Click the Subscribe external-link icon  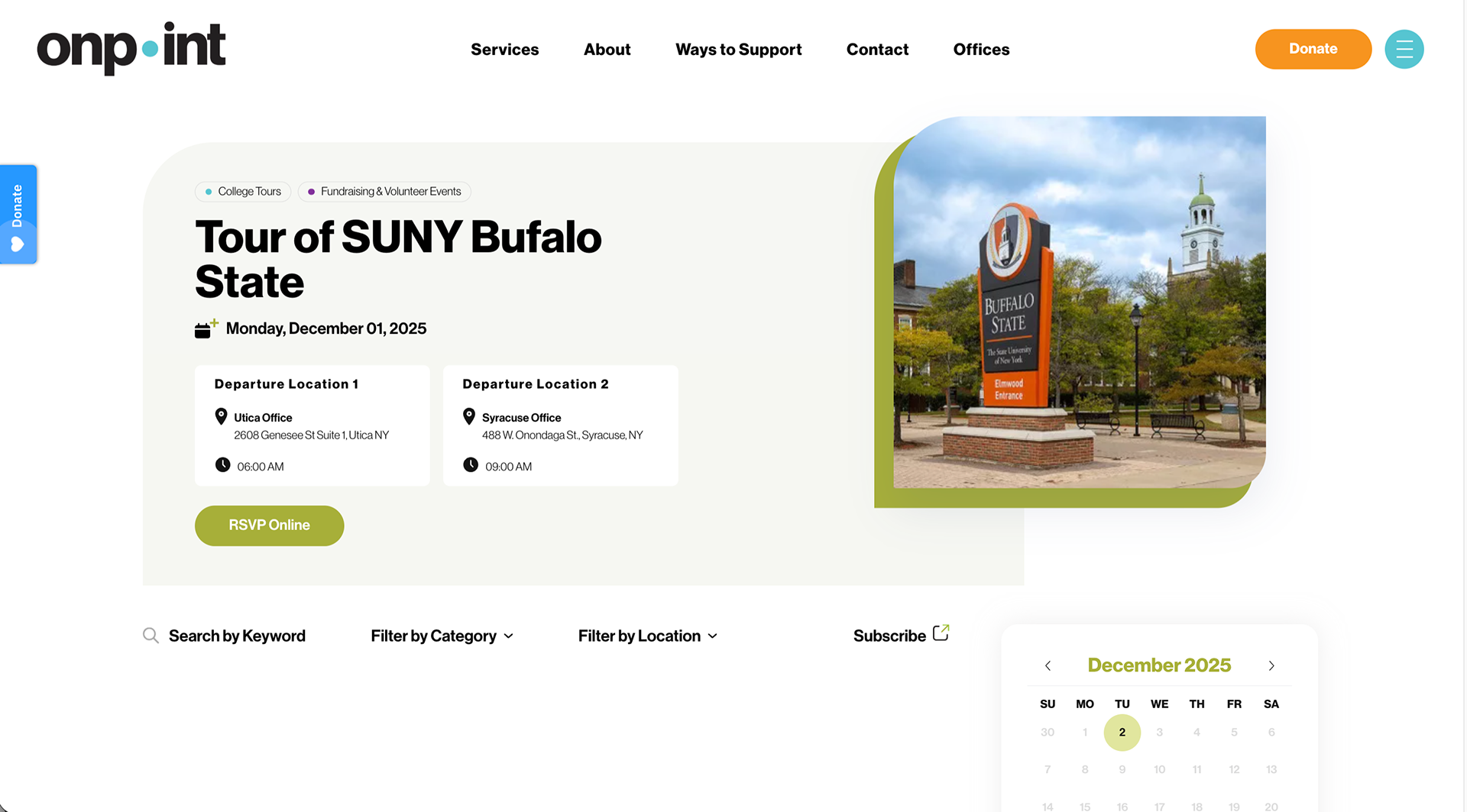tap(941, 632)
